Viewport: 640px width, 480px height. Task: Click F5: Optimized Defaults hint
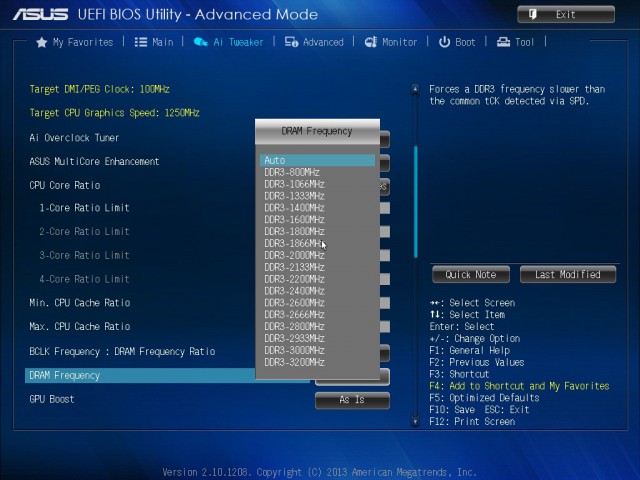pos(484,398)
